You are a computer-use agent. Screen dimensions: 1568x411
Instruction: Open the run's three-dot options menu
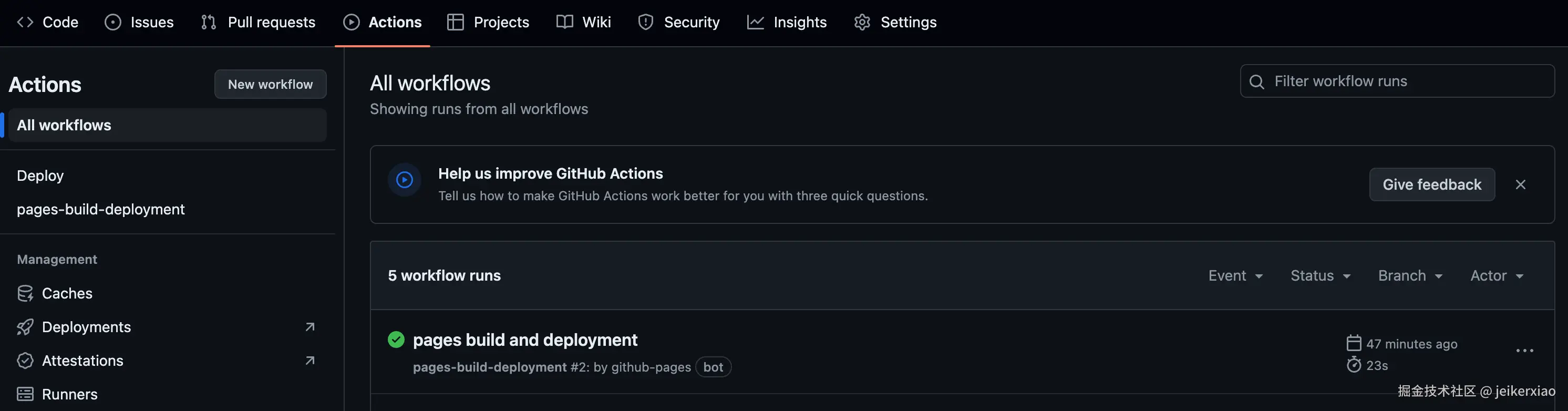click(x=1524, y=351)
